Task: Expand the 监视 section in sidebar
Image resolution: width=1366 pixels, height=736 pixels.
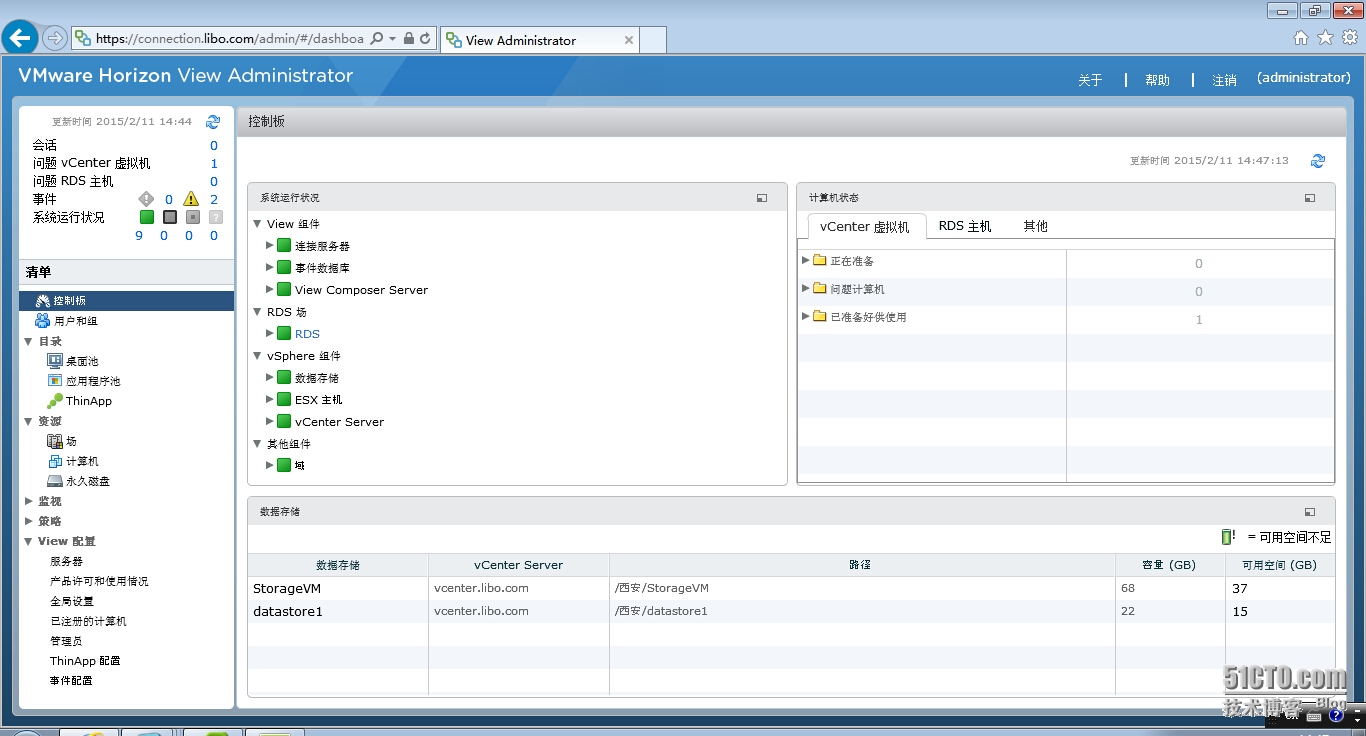Action: coord(28,501)
